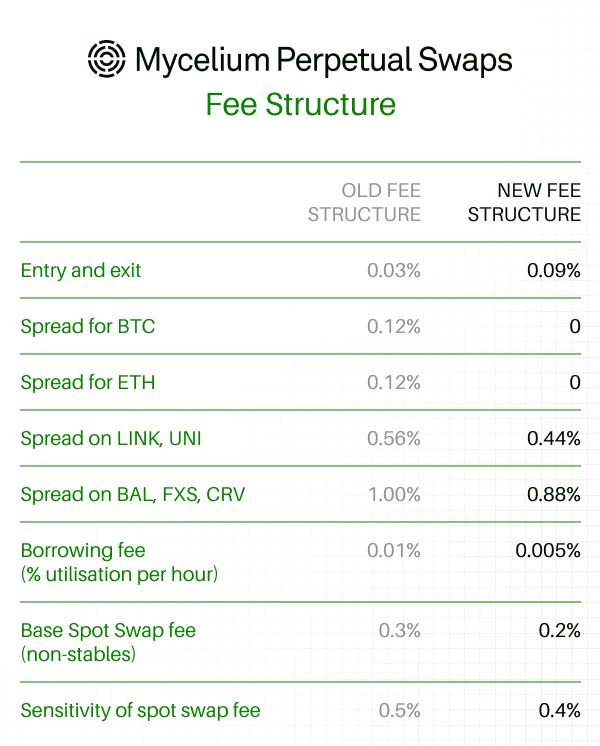Click the Sensitivity of spot swap fee label
Image resolution: width=600 pixels, height=746 pixels.
140,710
